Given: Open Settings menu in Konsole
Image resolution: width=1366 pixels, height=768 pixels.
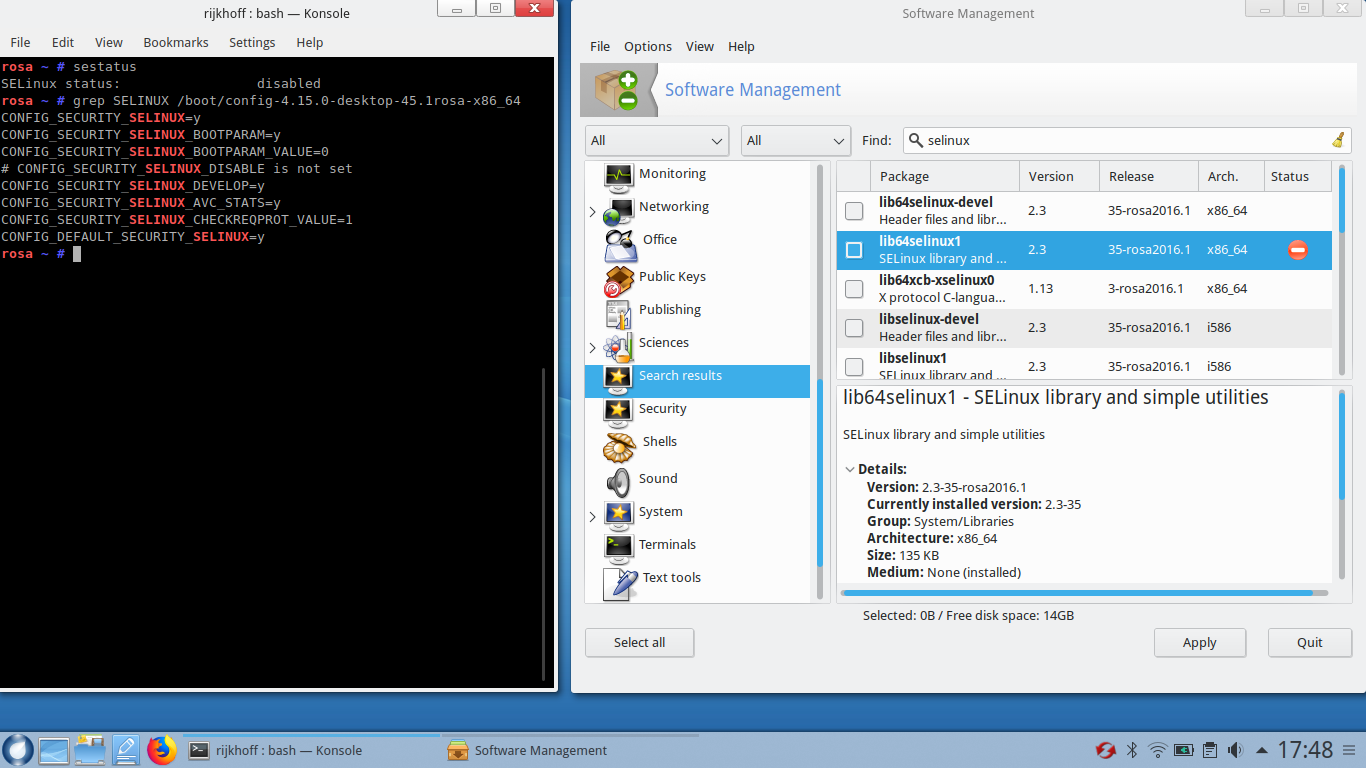Looking at the screenshot, I should click(252, 42).
